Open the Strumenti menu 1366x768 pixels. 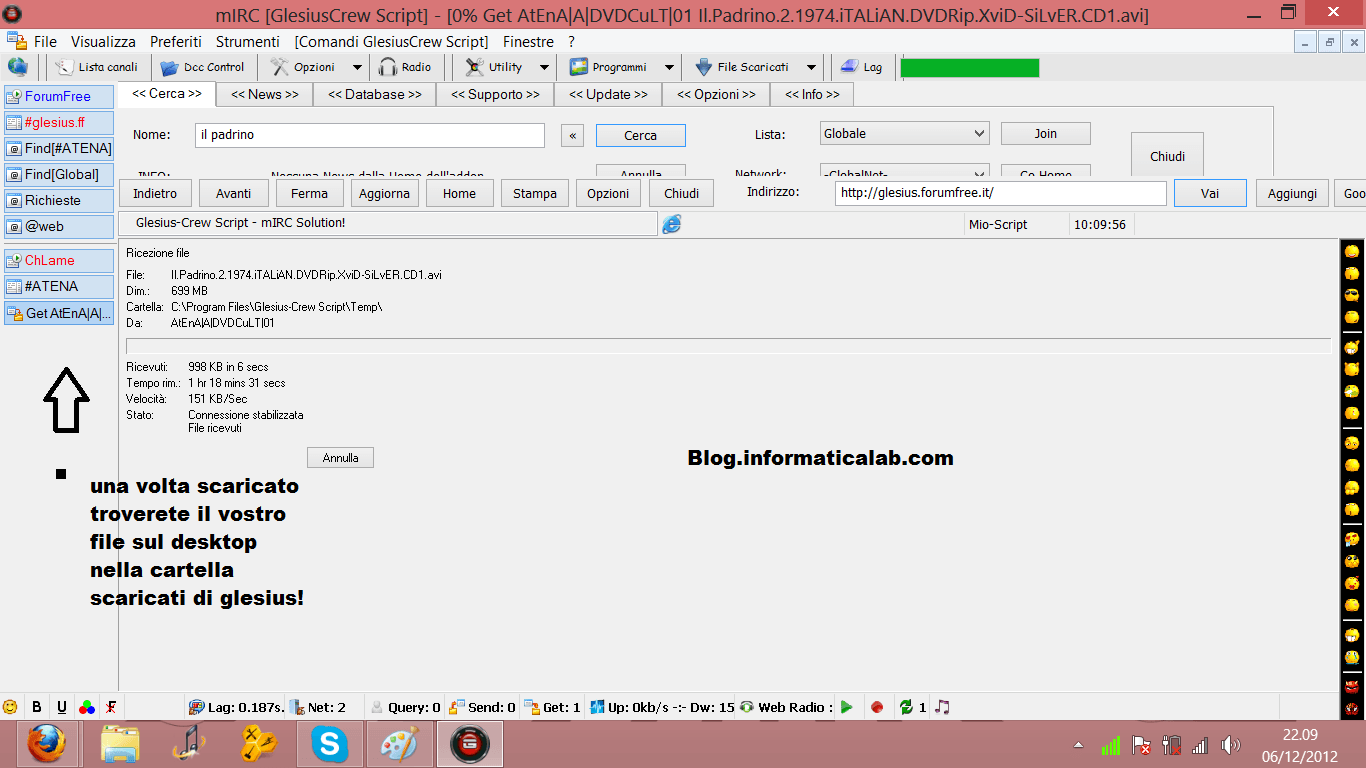click(x=248, y=42)
